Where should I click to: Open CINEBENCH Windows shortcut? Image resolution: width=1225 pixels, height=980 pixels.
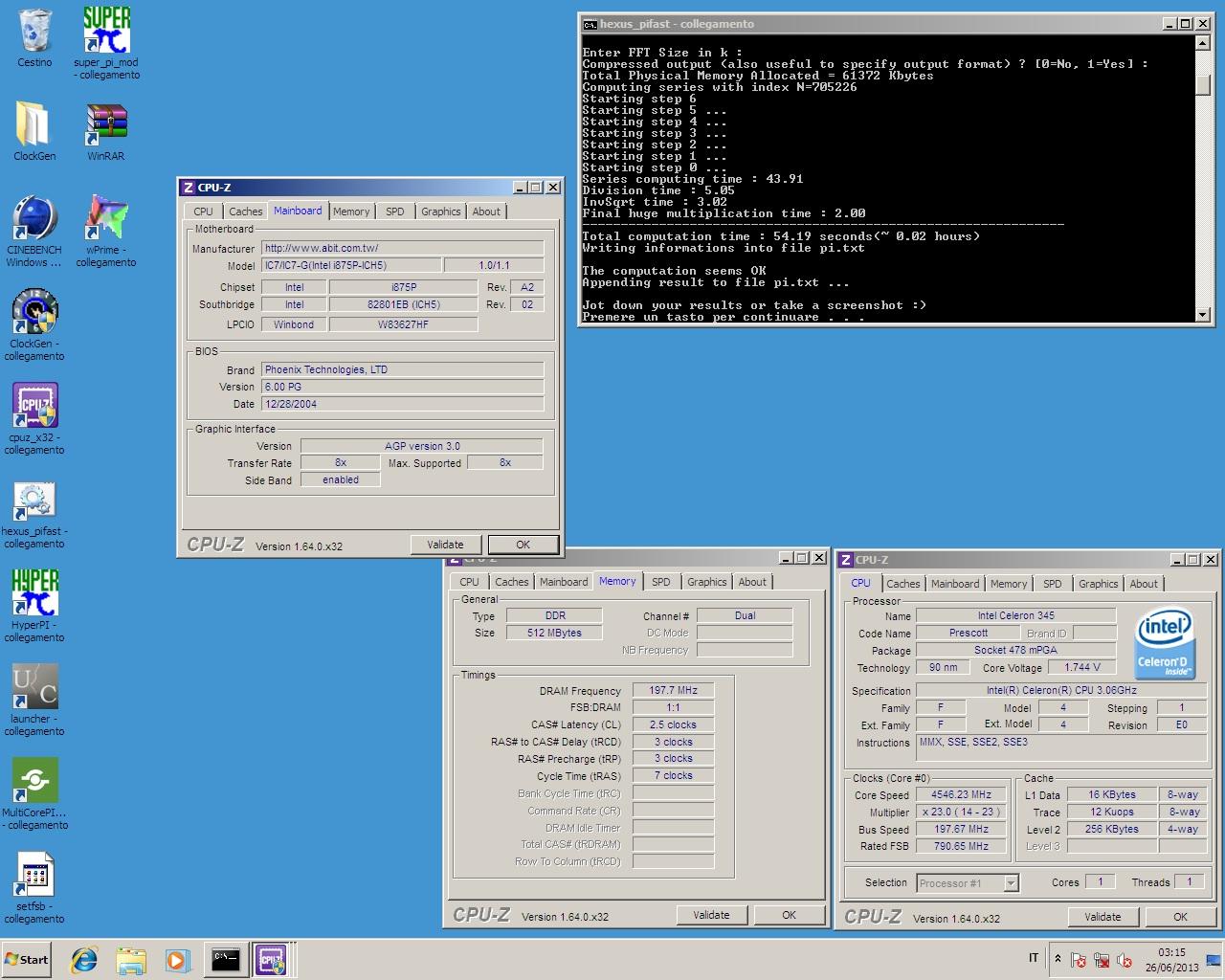click(x=34, y=231)
